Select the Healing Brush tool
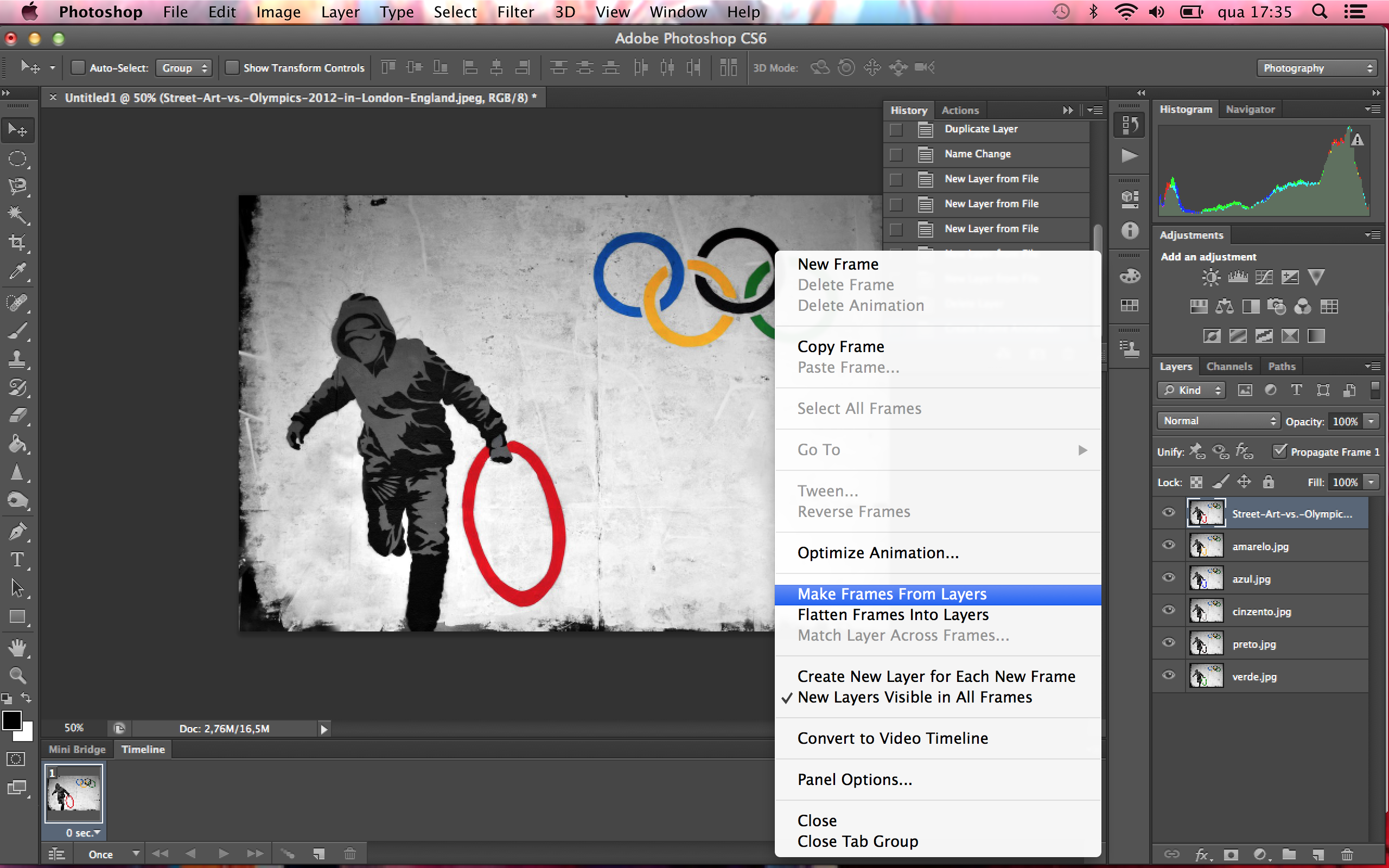This screenshot has height=868, width=1389. click(17, 303)
